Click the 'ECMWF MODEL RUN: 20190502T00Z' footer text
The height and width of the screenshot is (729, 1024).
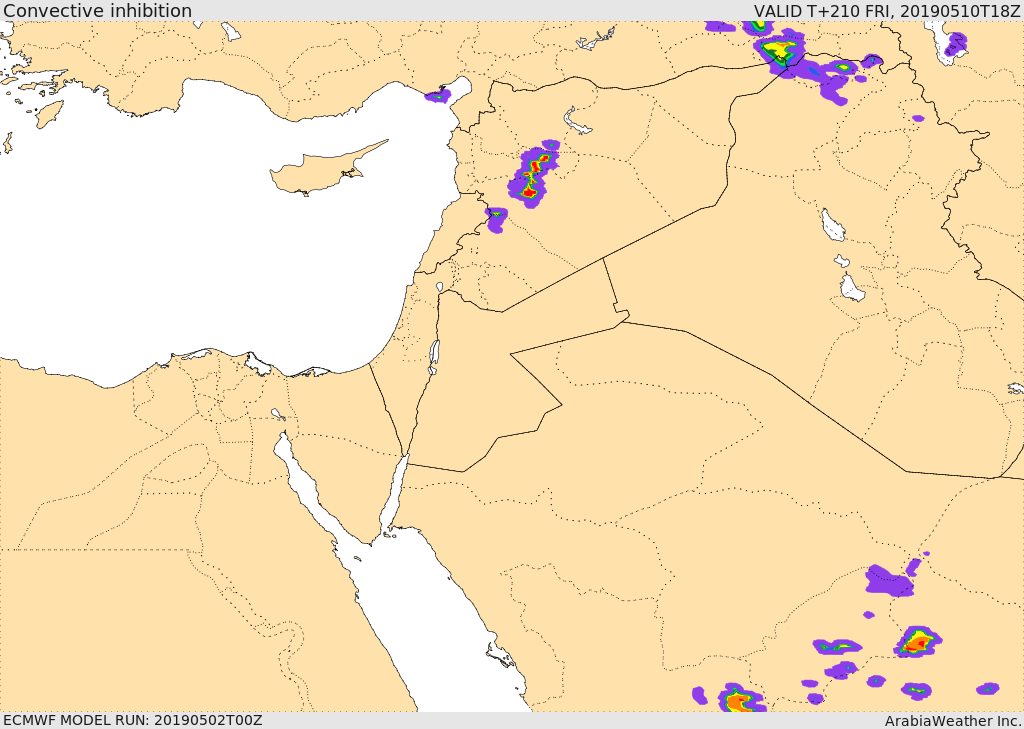pos(133,720)
